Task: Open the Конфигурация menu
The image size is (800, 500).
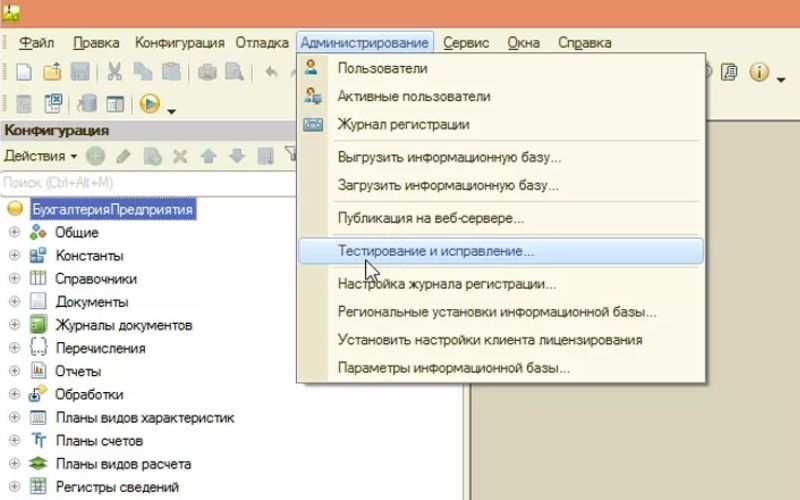Action: point(180,43)
